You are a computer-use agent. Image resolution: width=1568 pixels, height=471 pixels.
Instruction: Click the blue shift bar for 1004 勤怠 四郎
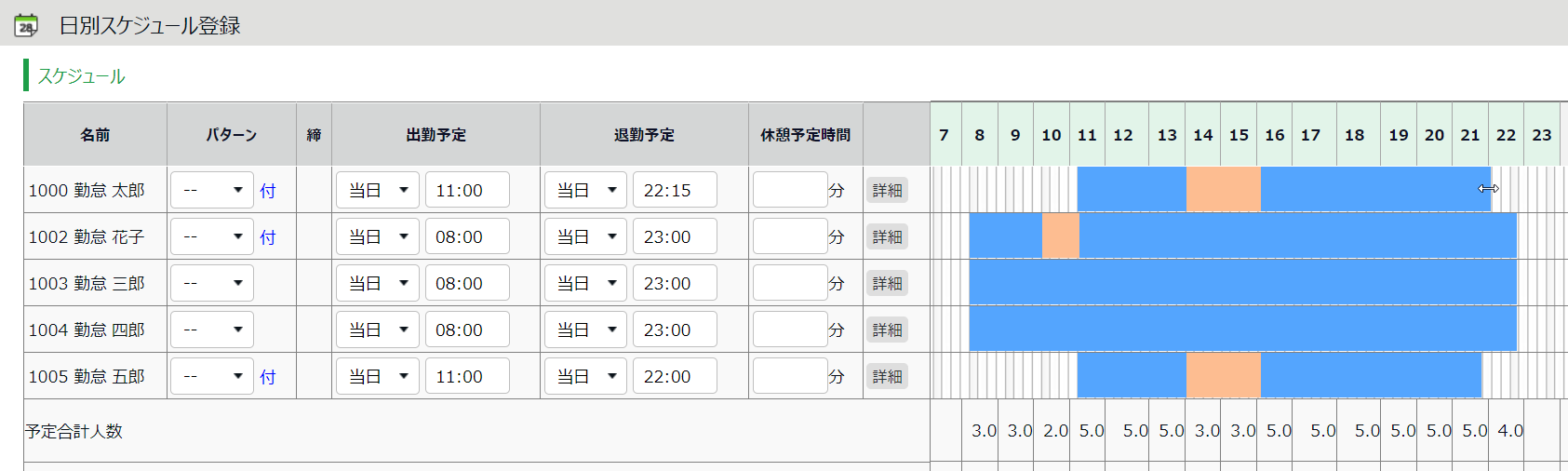pyautogui.click(x=1242, y=330)
